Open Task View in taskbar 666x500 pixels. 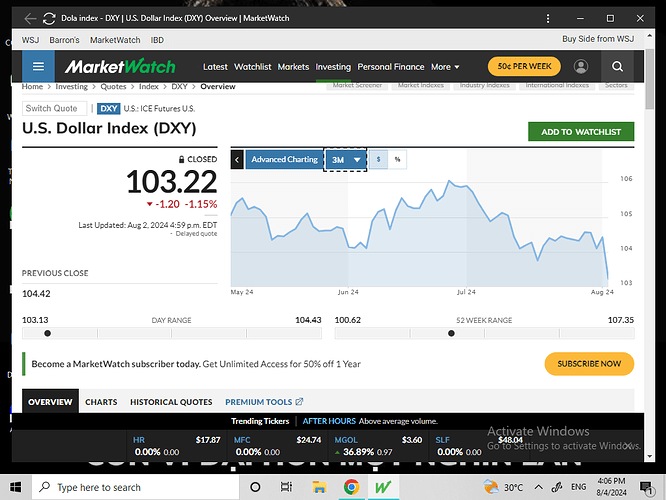[x=286, y=487]
